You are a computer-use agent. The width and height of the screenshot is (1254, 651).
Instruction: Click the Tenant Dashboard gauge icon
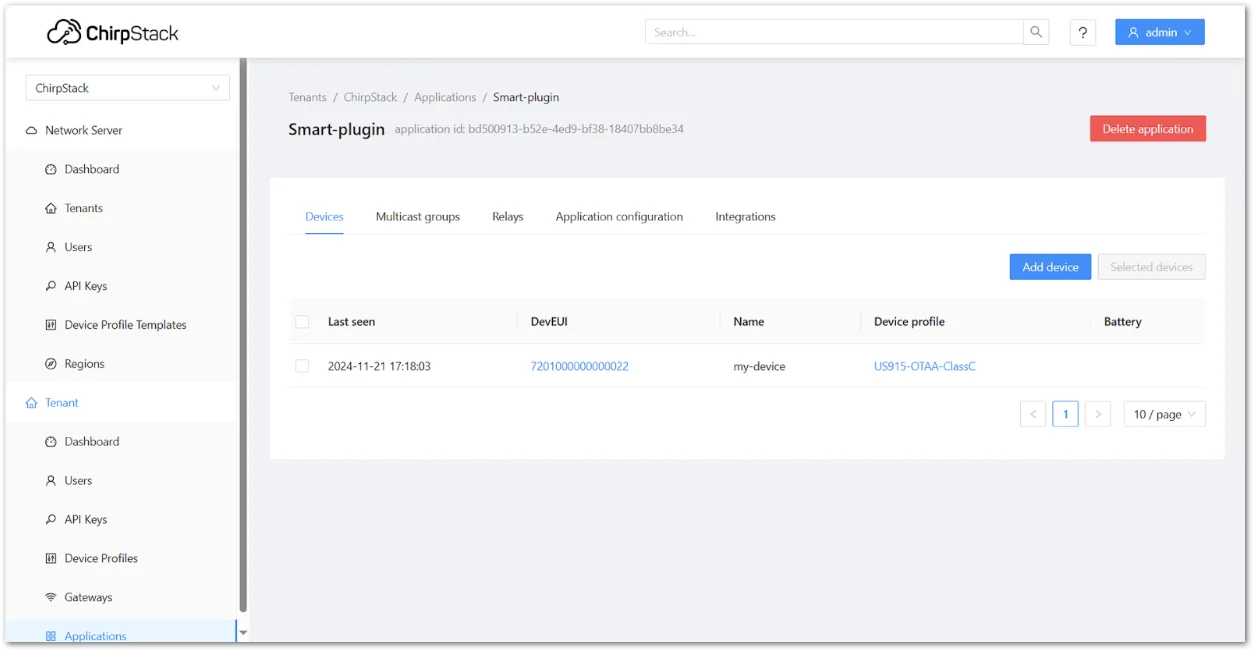tap(51, 442)
